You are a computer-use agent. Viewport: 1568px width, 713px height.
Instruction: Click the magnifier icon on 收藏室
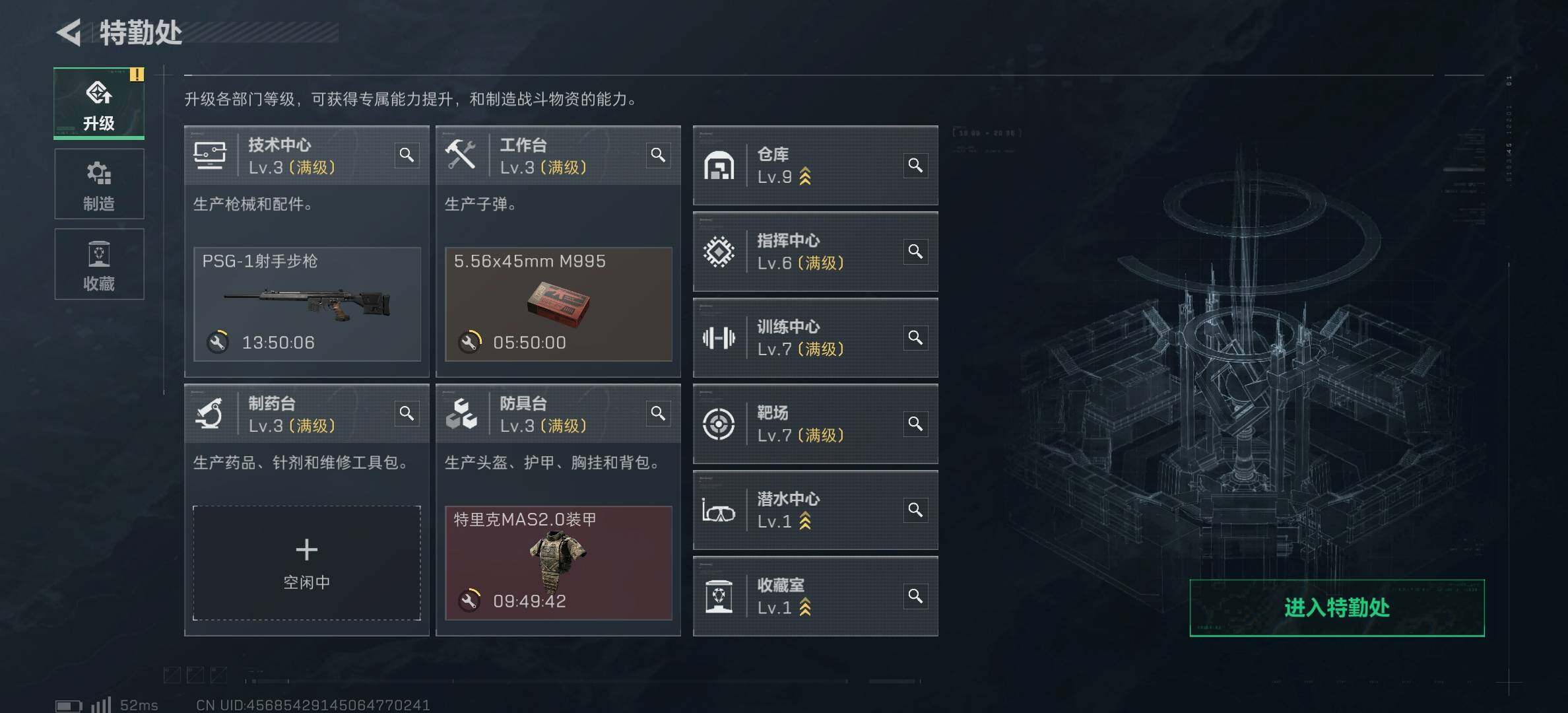915,596
